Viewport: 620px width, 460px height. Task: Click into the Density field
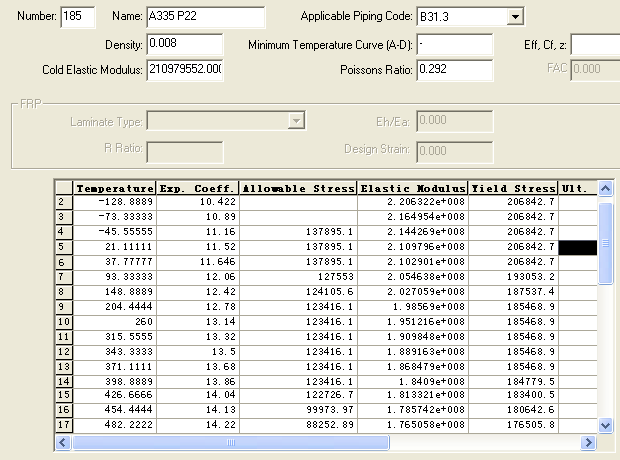(x=184, y=44)
